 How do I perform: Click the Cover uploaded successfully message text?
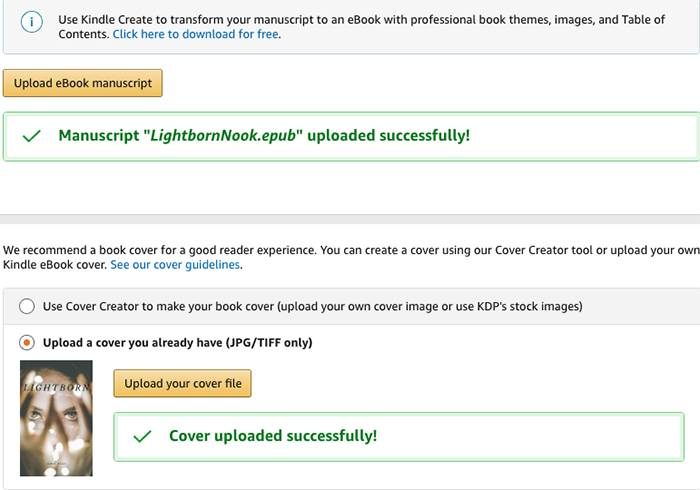coord(273,436)
